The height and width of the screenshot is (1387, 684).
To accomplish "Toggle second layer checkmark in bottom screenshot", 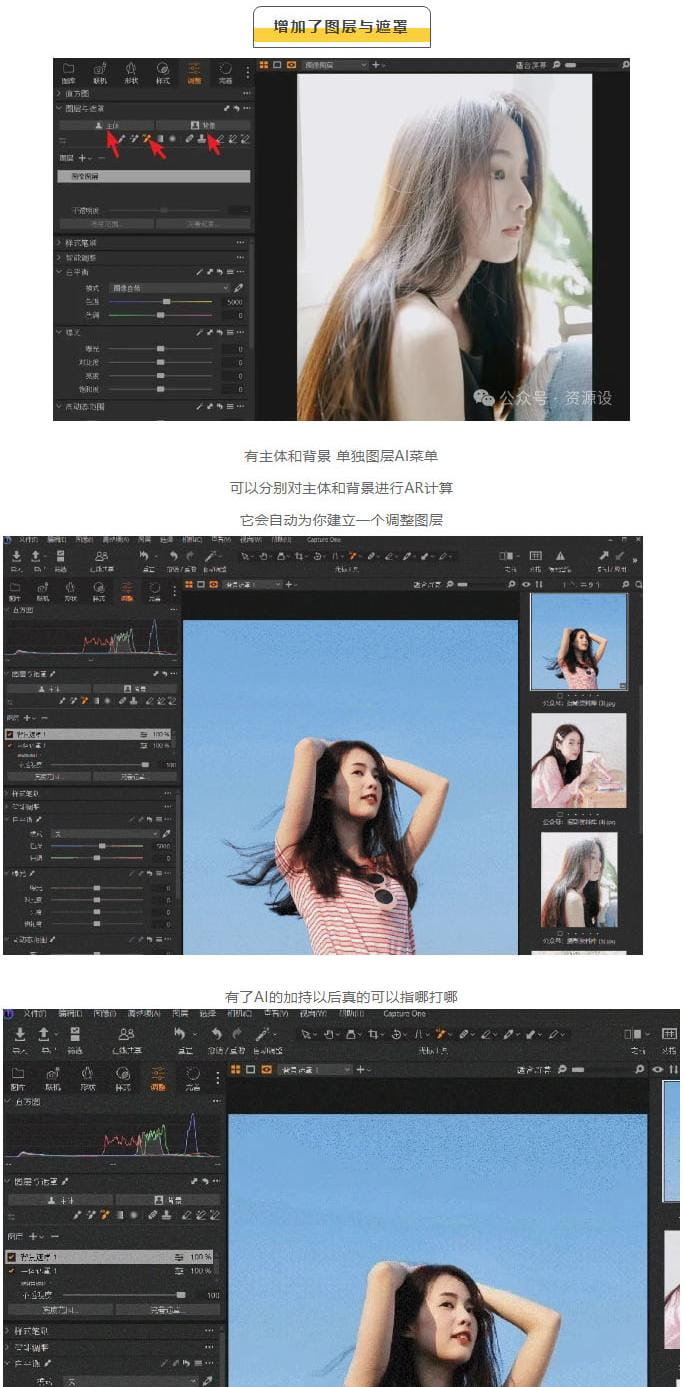I will pos(12,1270).
